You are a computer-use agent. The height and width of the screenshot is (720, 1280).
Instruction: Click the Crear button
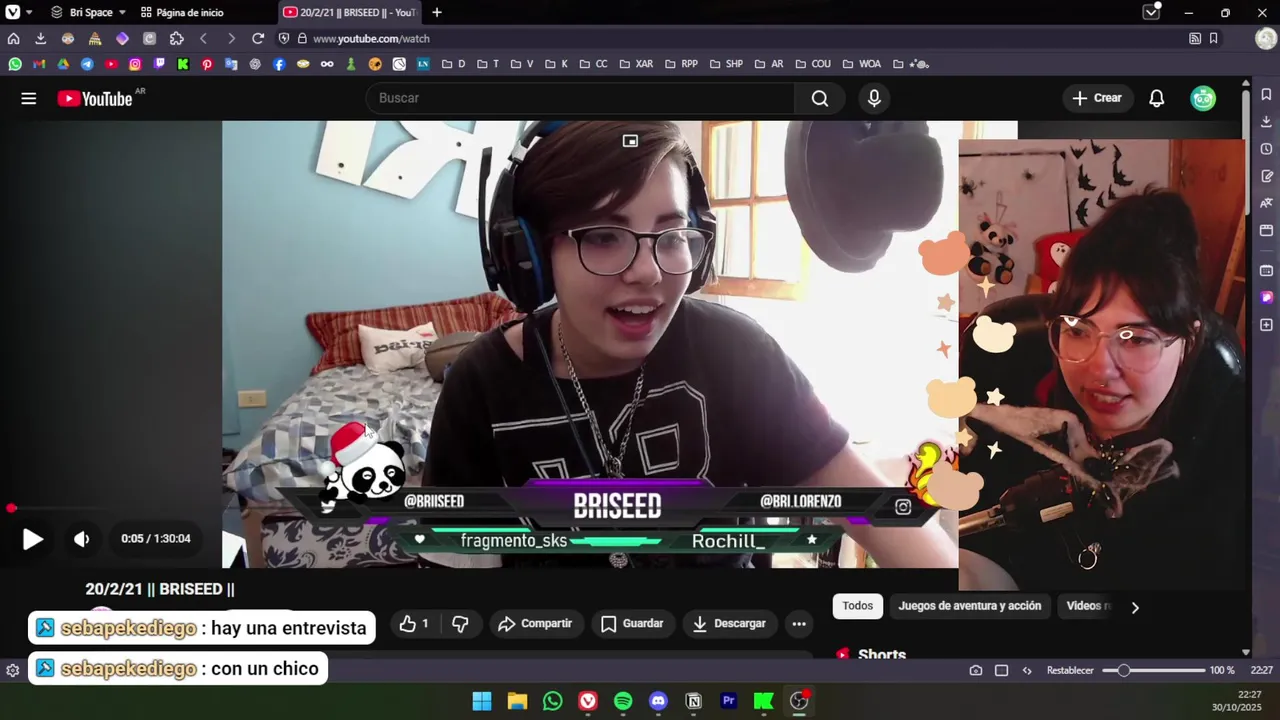(x=1097, y=98)
